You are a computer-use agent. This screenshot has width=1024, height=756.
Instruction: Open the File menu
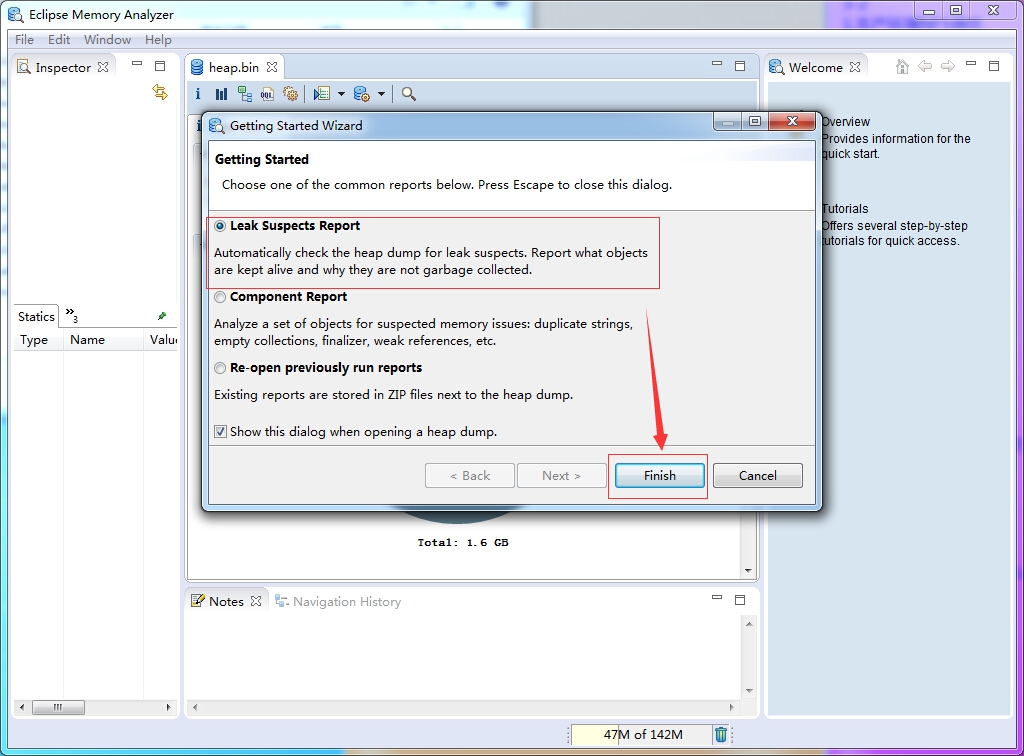coord(24,40)
